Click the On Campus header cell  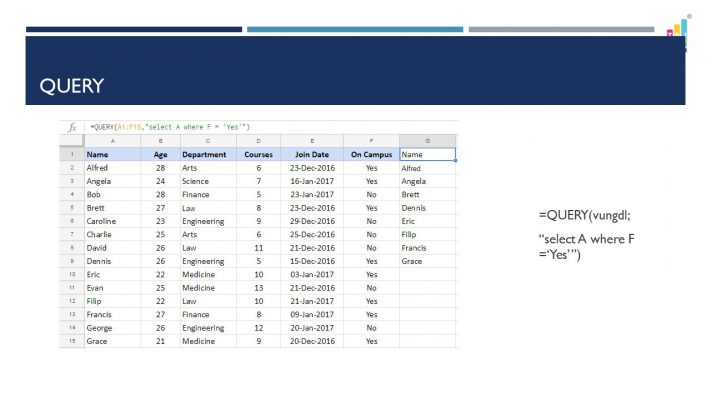(371, 155)
